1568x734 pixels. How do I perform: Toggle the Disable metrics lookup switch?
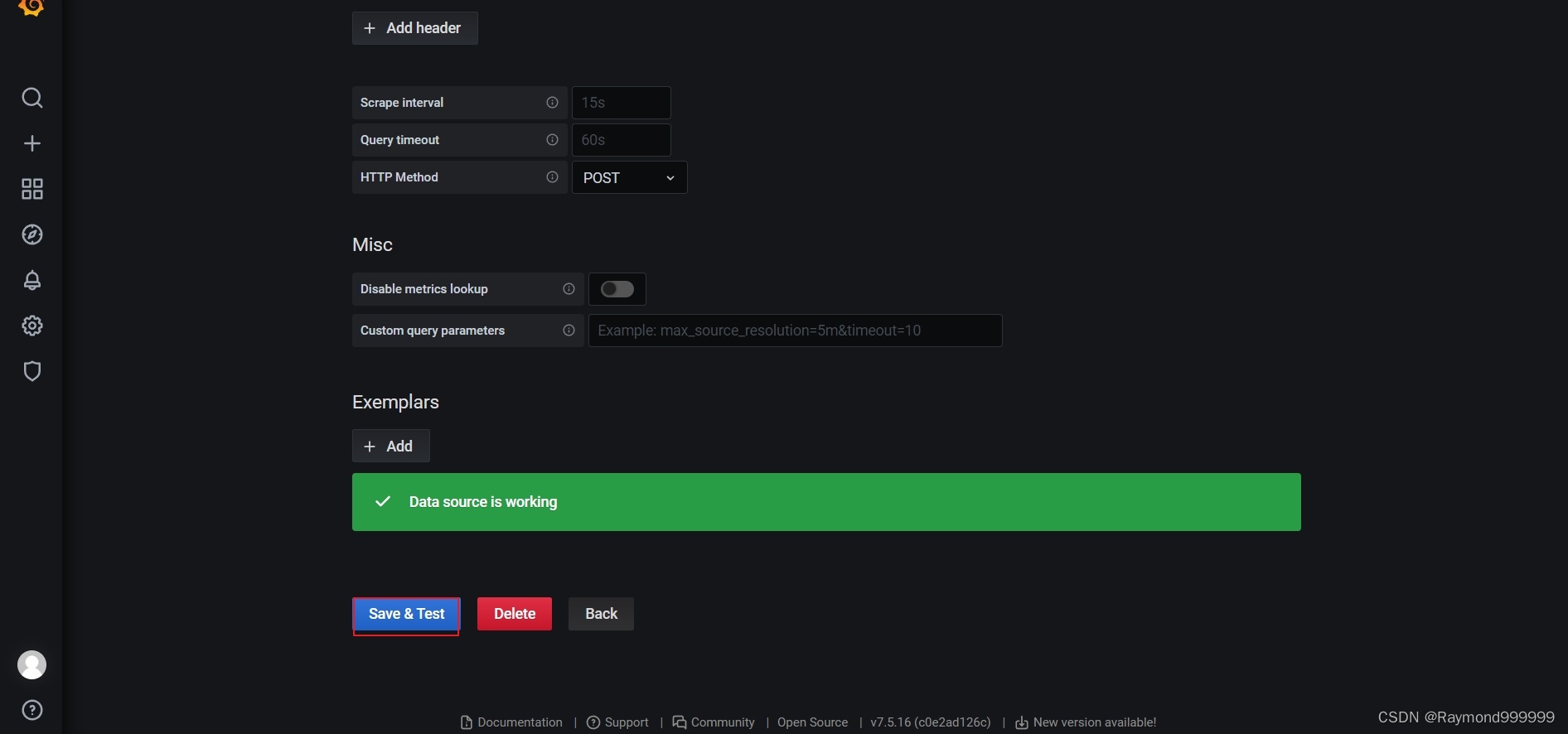pyautogui.click(x=617, y=289)
